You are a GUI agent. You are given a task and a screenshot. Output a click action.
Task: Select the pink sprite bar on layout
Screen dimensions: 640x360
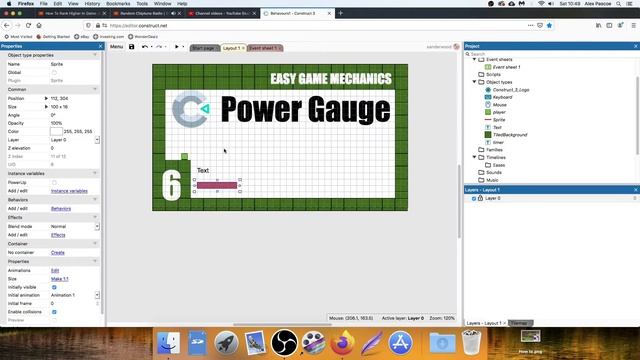click(217, 185)
